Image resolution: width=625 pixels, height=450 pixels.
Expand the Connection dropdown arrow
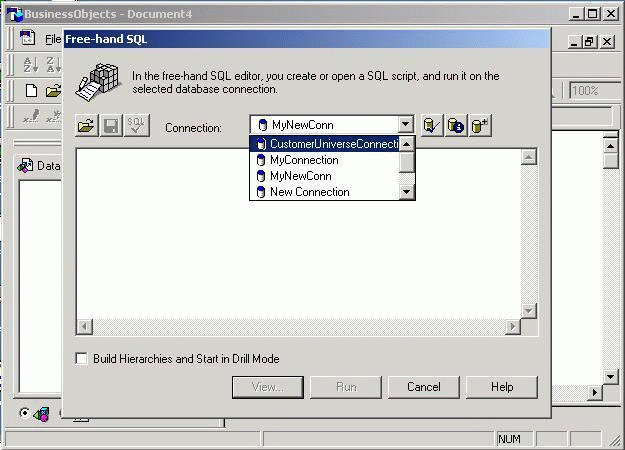click(x=405, y=125)
